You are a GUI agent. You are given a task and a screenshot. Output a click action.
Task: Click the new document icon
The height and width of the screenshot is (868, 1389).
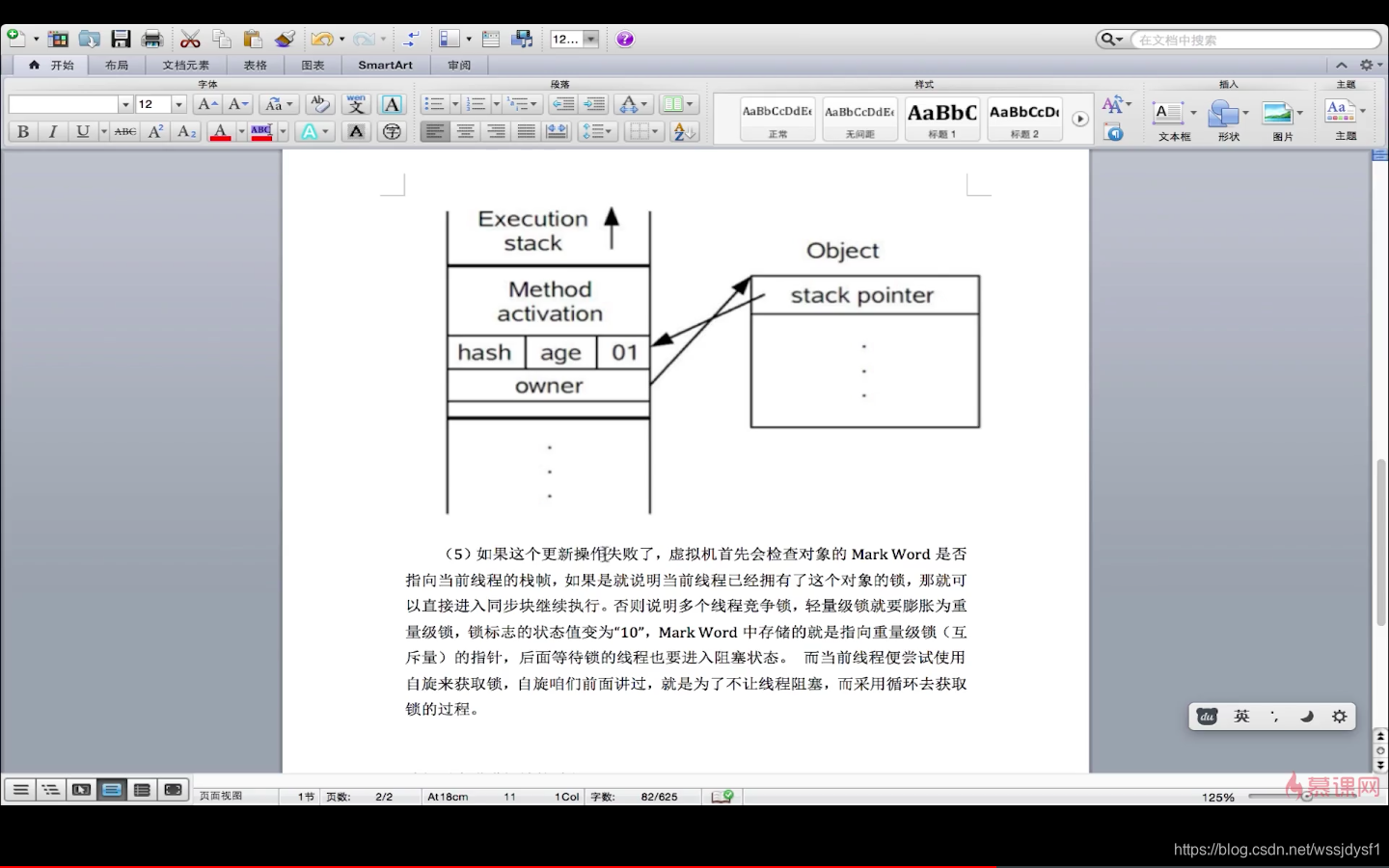coord(15,39)
